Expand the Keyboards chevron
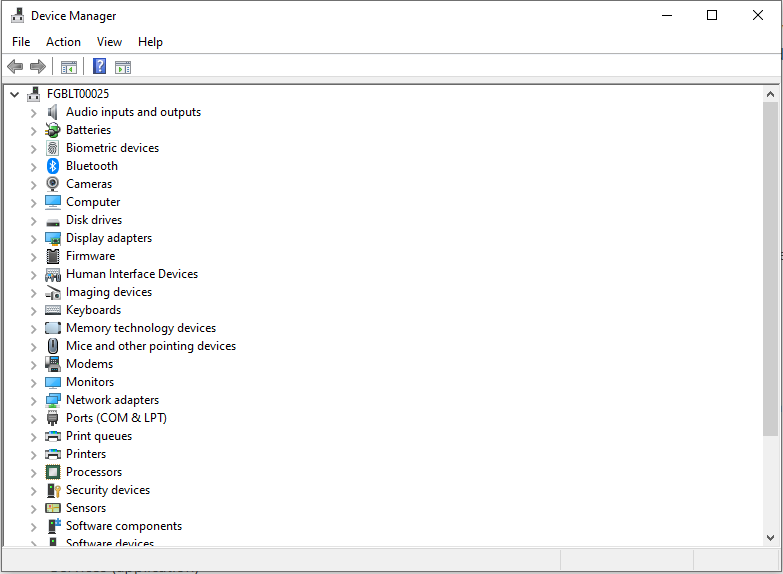The height and width of the screenshot is (574, 783). click(x=33, y=311)
